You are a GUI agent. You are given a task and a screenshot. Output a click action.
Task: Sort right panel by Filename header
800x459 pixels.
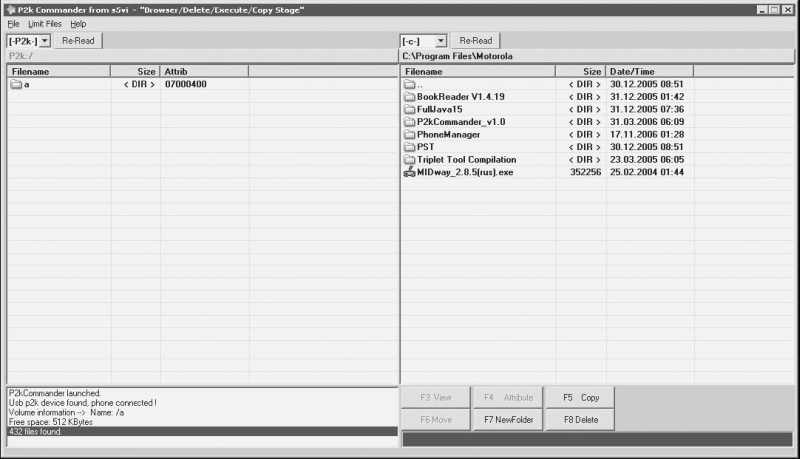point(479,71)
